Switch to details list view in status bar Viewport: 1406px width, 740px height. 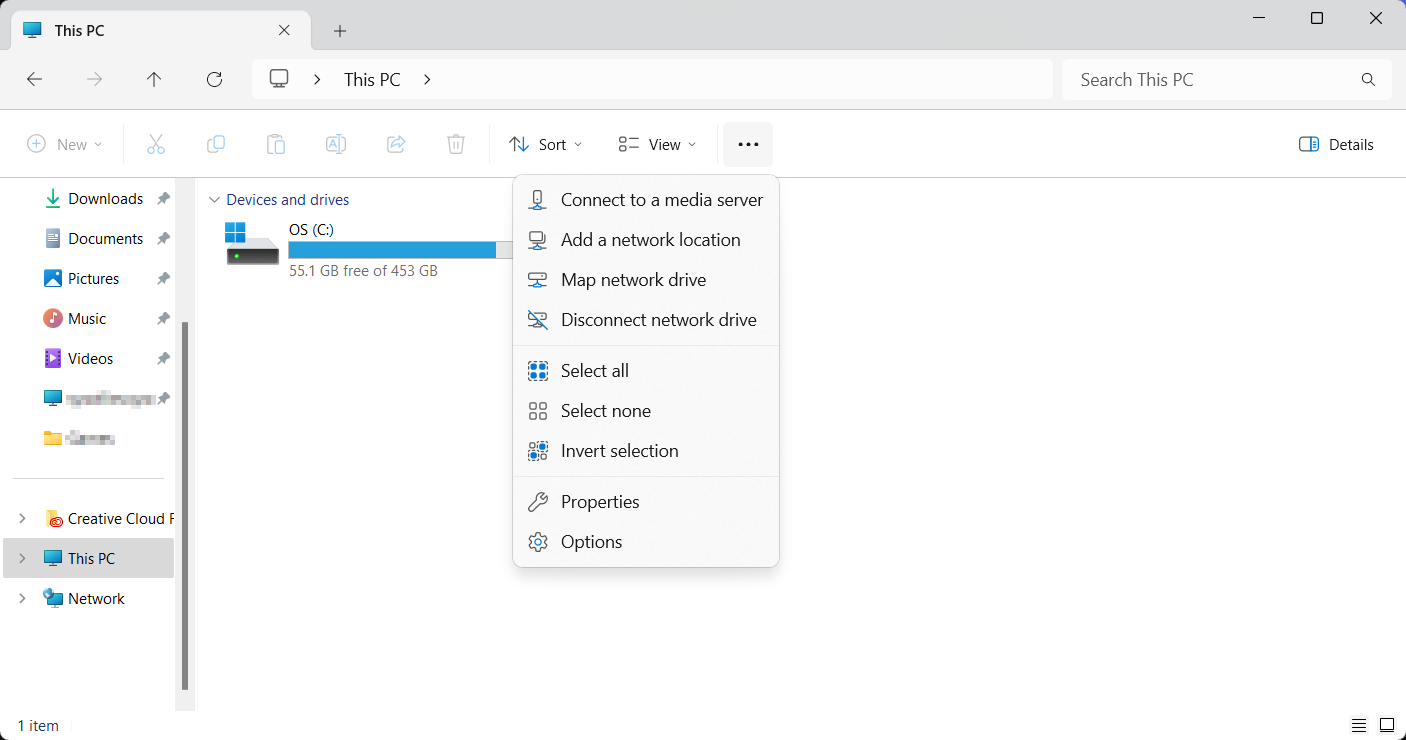[1359, 725]
